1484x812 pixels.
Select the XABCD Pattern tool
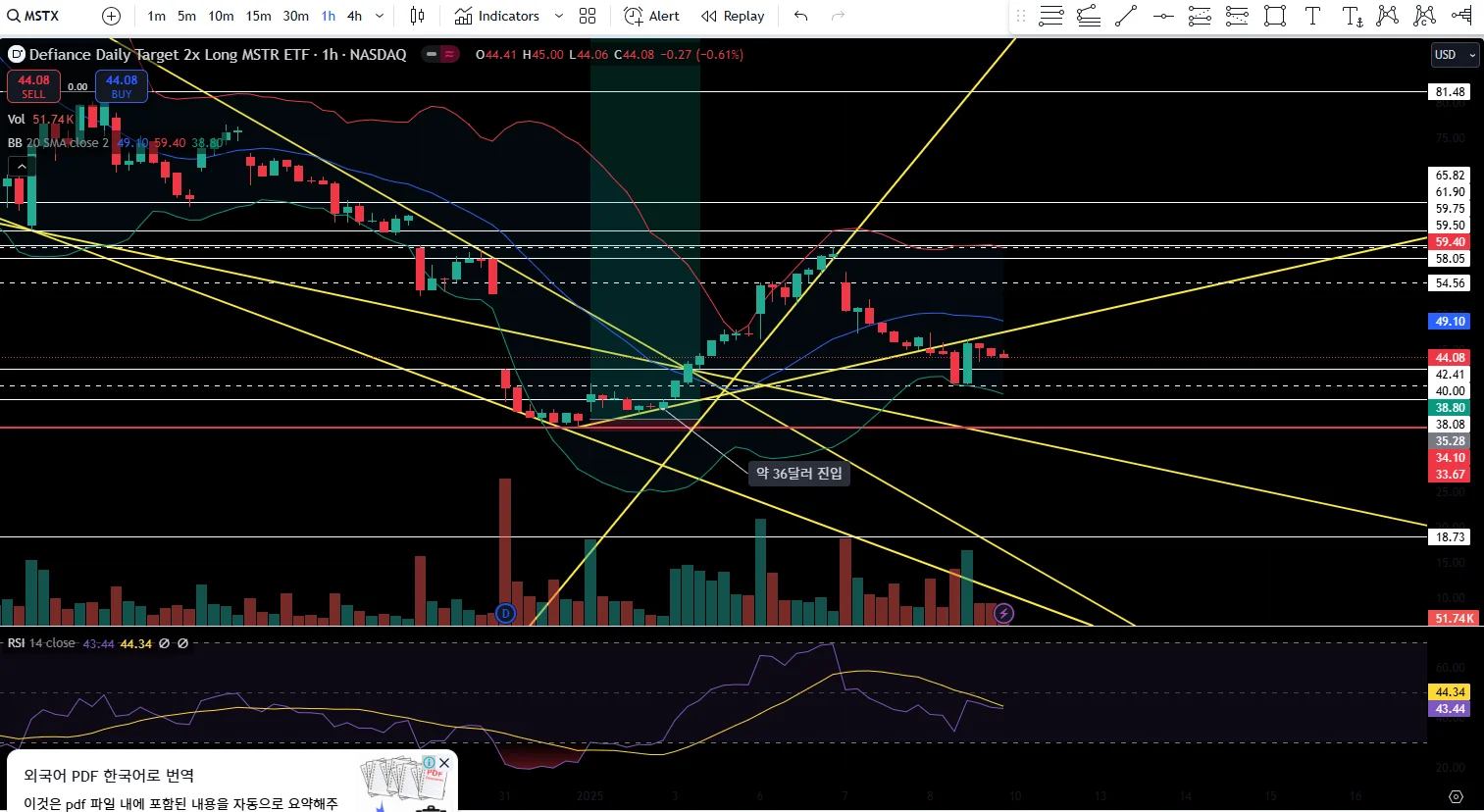1388,16
